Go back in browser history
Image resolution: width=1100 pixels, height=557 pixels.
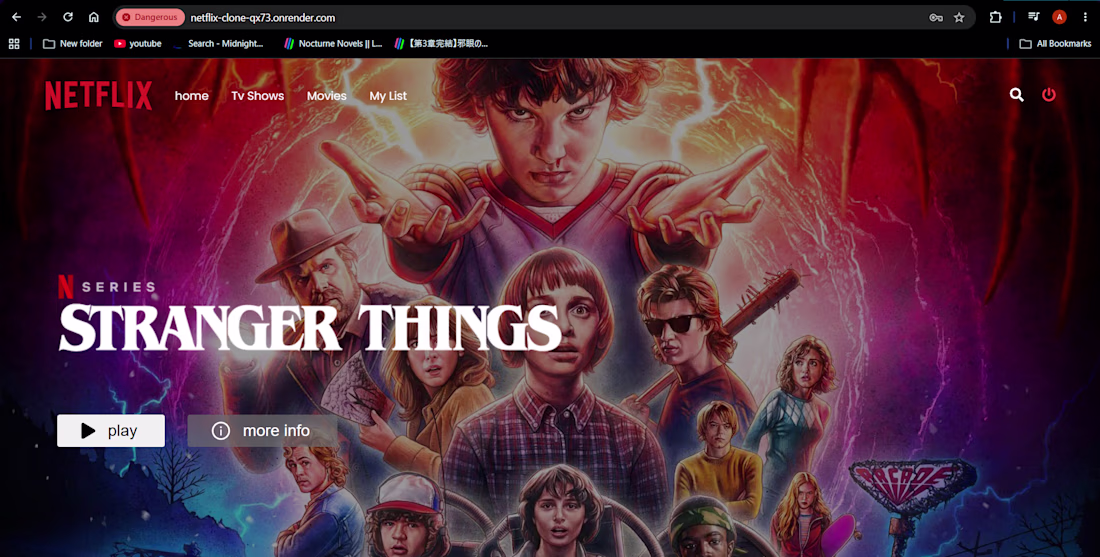point(16,18)
